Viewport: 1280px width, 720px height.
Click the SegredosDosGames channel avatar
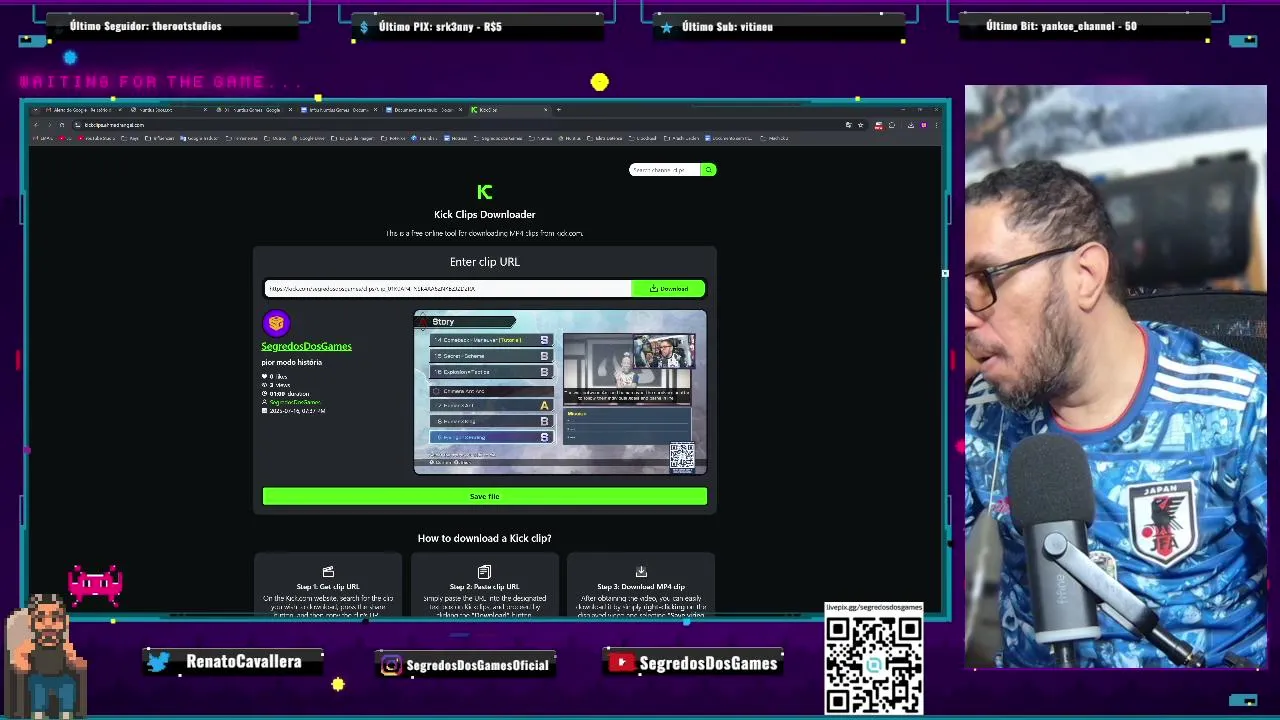tap(276, 323)
